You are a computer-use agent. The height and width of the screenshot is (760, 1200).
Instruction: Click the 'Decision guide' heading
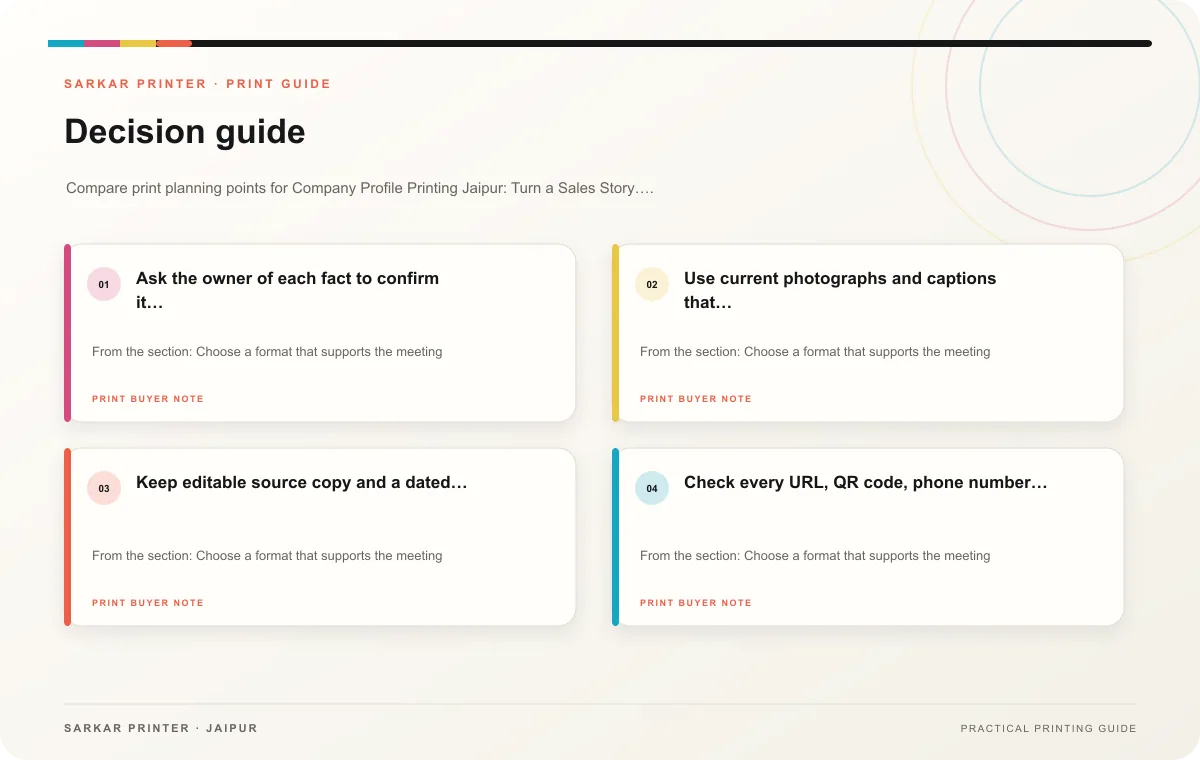(185, 132)
